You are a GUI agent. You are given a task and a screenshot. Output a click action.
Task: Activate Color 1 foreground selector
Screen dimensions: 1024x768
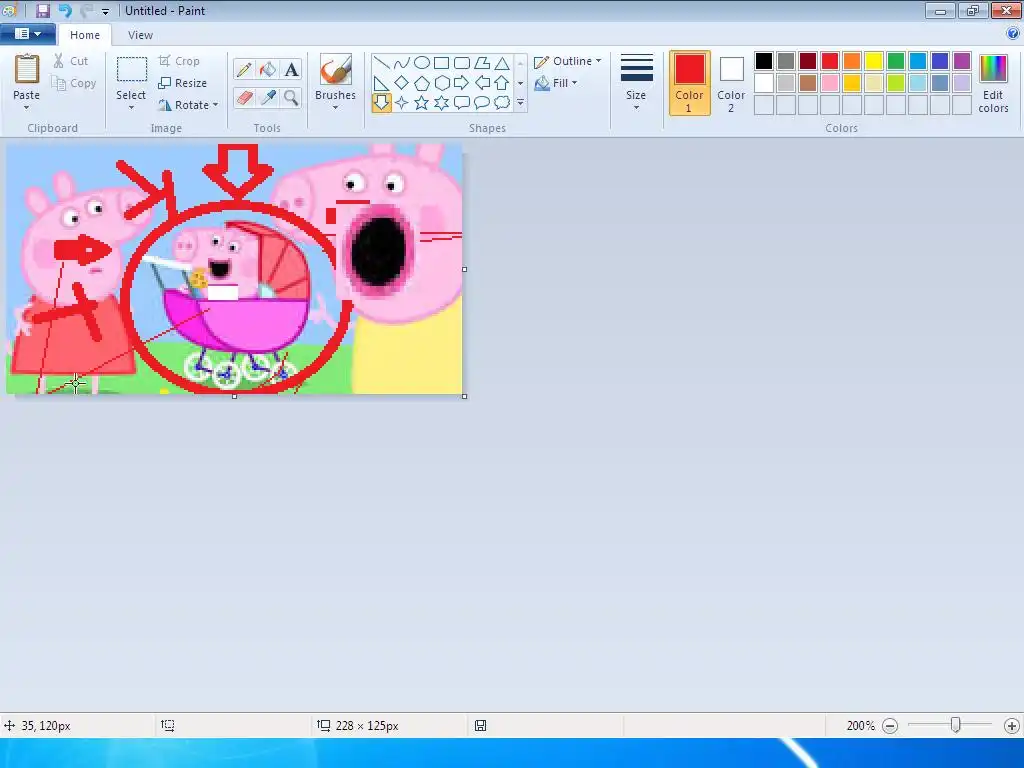point(690,83)
